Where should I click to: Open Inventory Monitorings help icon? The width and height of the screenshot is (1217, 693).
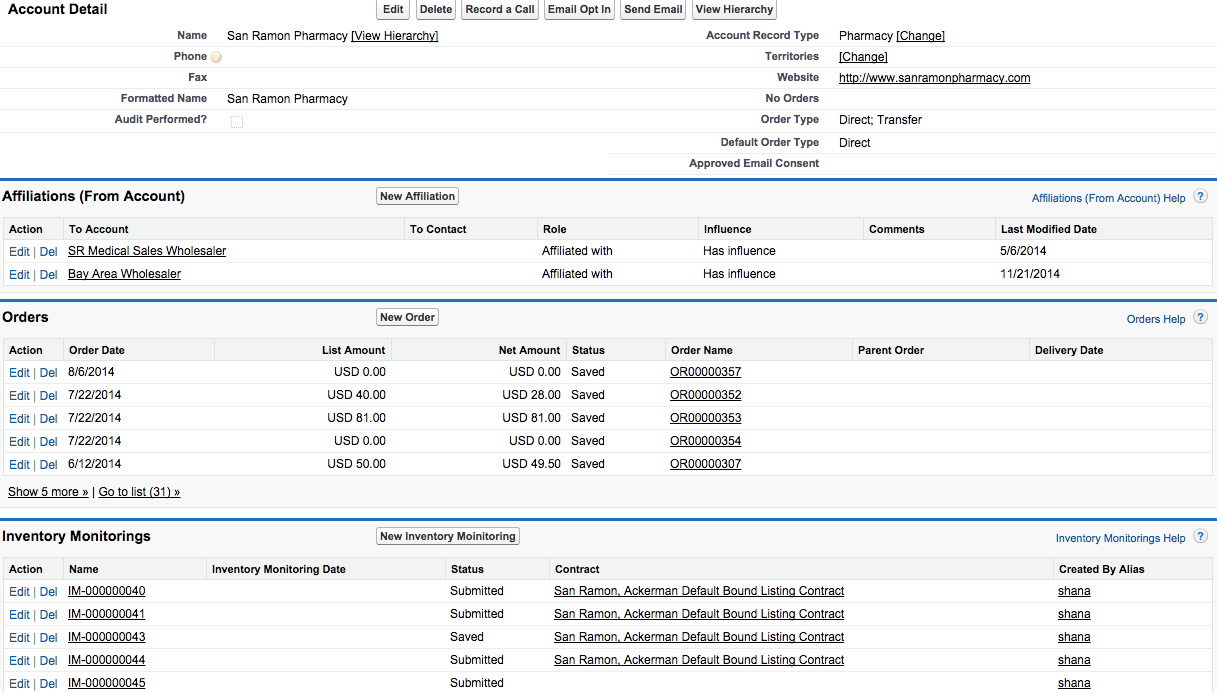[1200, 537]
